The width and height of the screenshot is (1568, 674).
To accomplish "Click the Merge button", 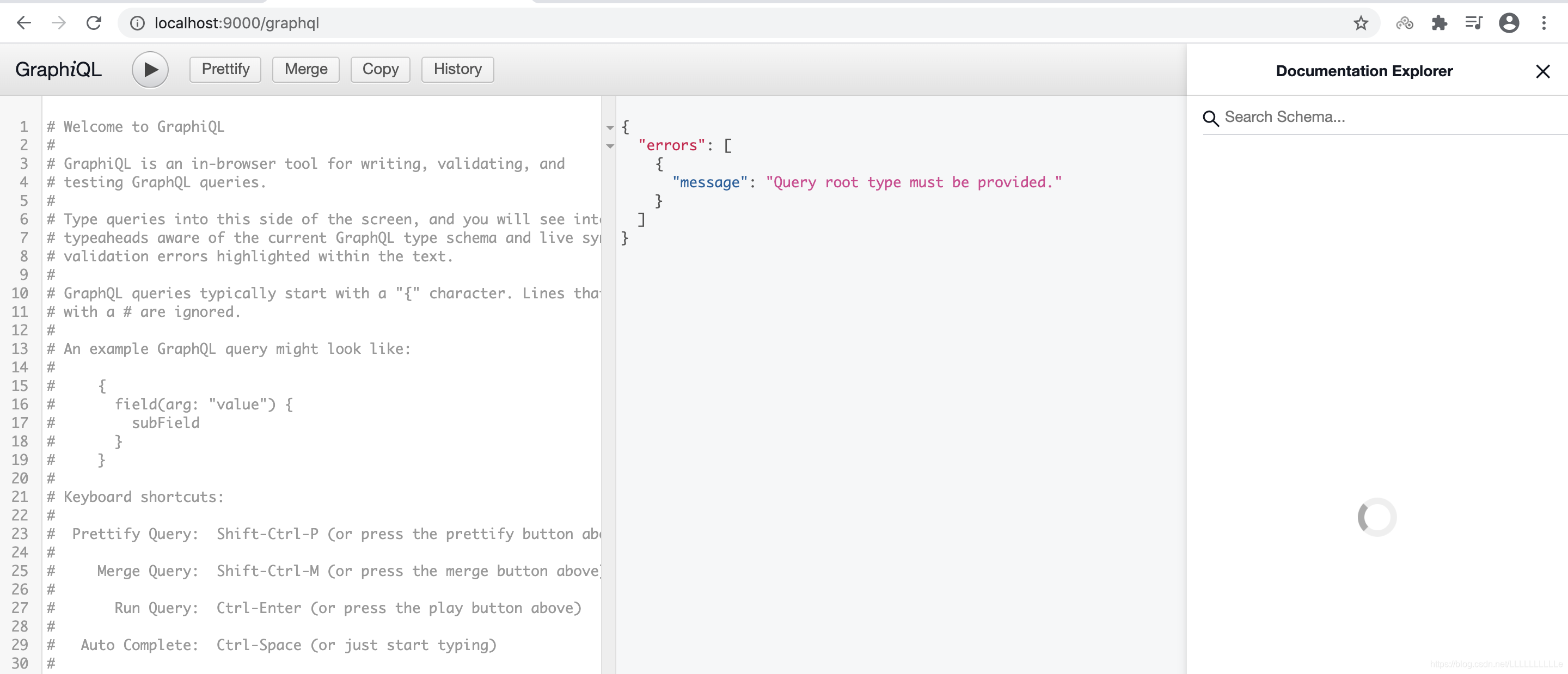I will coord(305,69).
